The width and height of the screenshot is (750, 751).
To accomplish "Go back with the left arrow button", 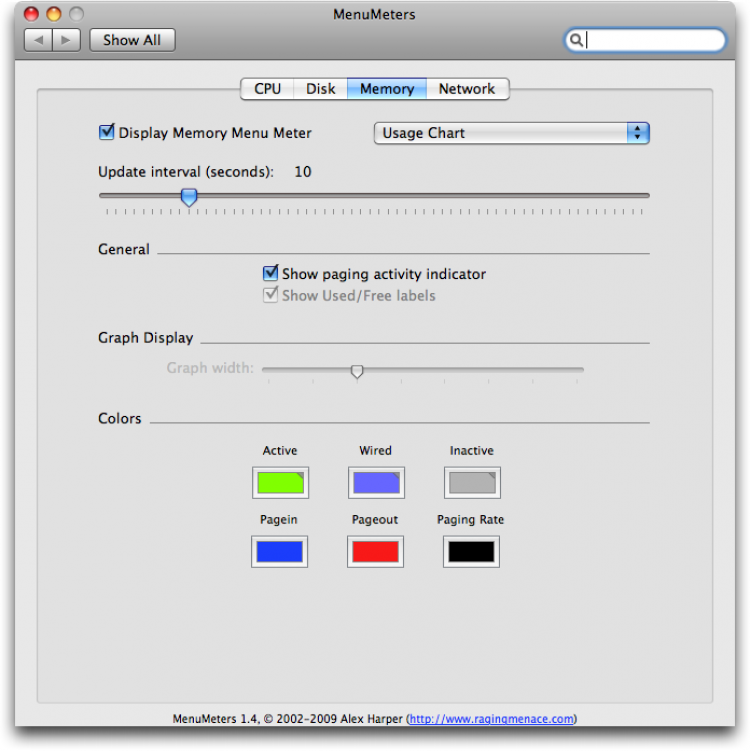I will click(38, 40).
